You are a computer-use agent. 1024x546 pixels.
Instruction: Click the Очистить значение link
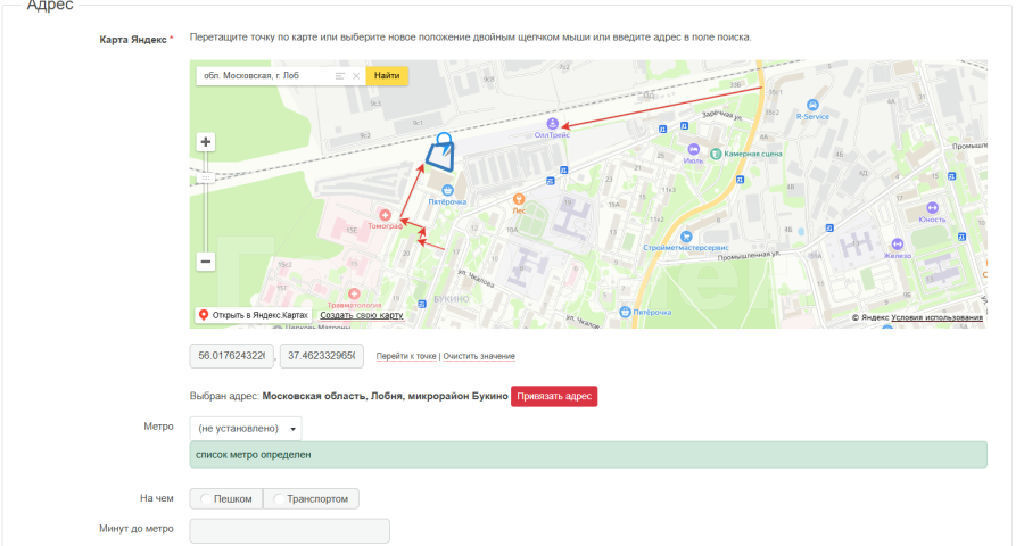click(479, 357)
